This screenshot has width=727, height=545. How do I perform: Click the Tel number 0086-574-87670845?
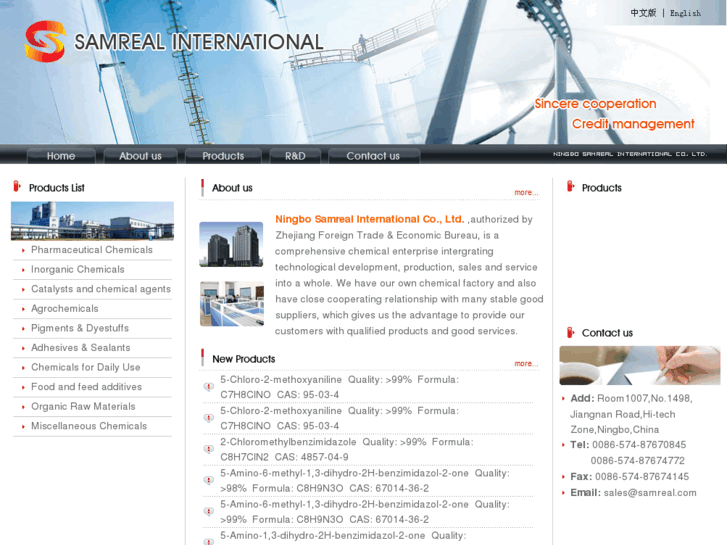639,445
